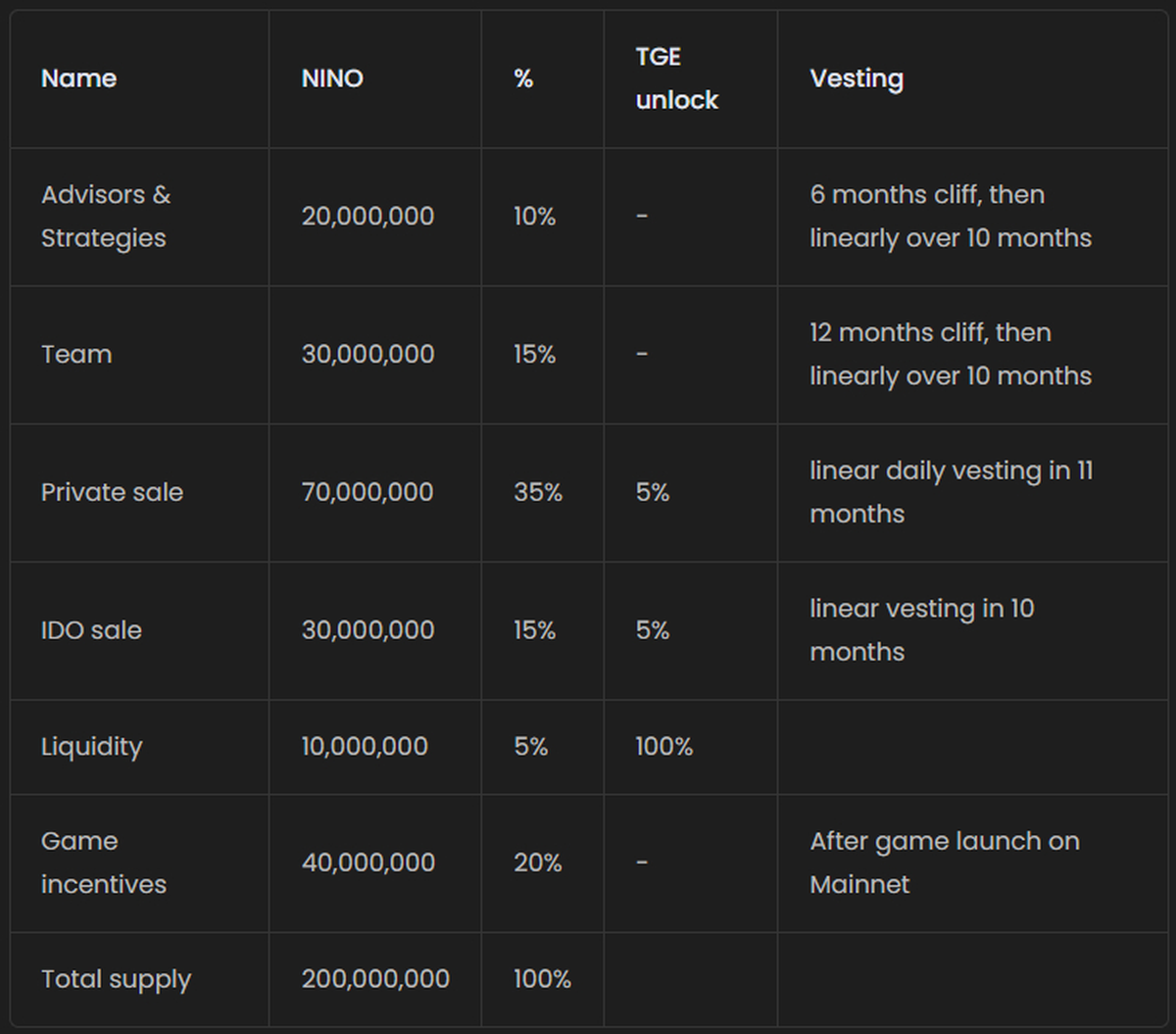Select the Private sale cell
Viewport: 1176px width, 1034px height.
pos(112,492)
